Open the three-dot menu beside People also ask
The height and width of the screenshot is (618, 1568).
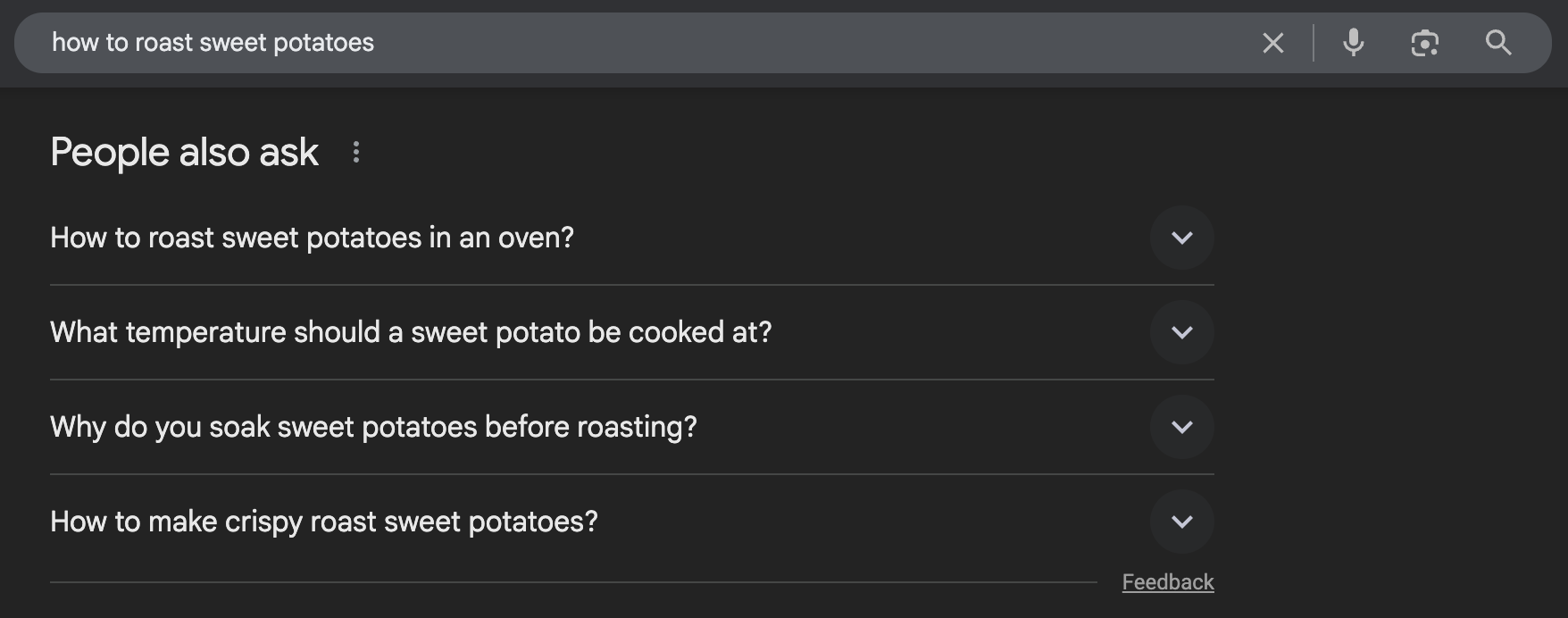click(x=356, y=153)
